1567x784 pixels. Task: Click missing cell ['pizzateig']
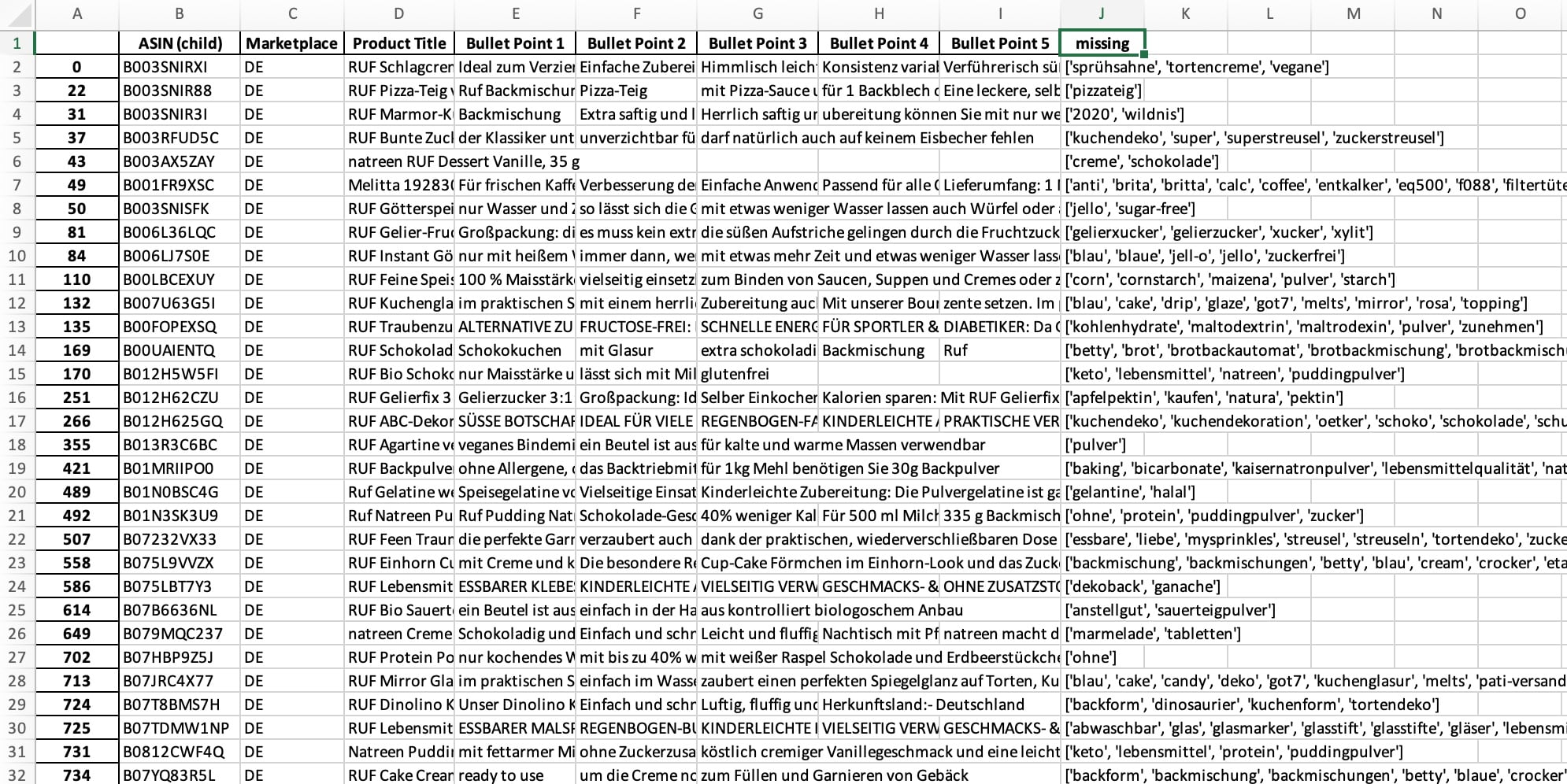(x=1102, y=91)
